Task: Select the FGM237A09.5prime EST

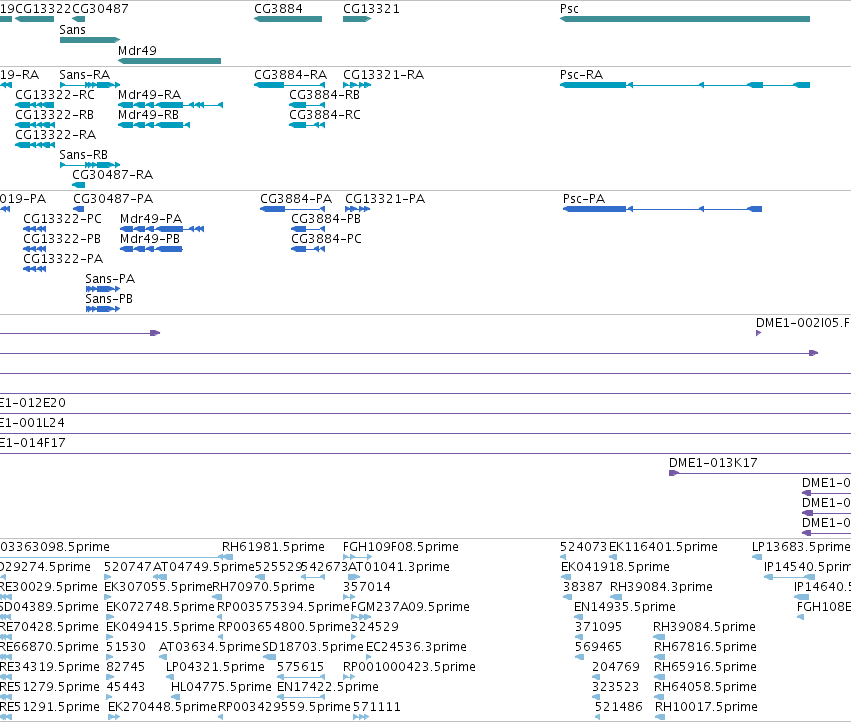Action: [361, 617]
